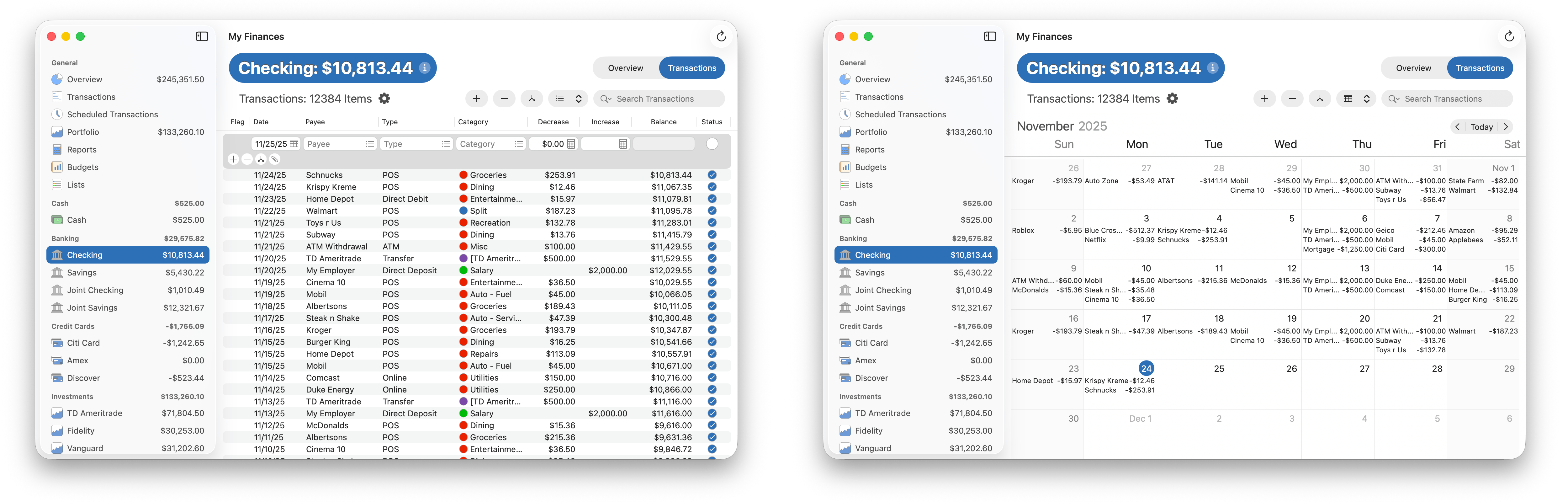Select Scheduled Transactions in the list window's sidebar
This screenshot has height=502, width=1568.
click(112, 115)
